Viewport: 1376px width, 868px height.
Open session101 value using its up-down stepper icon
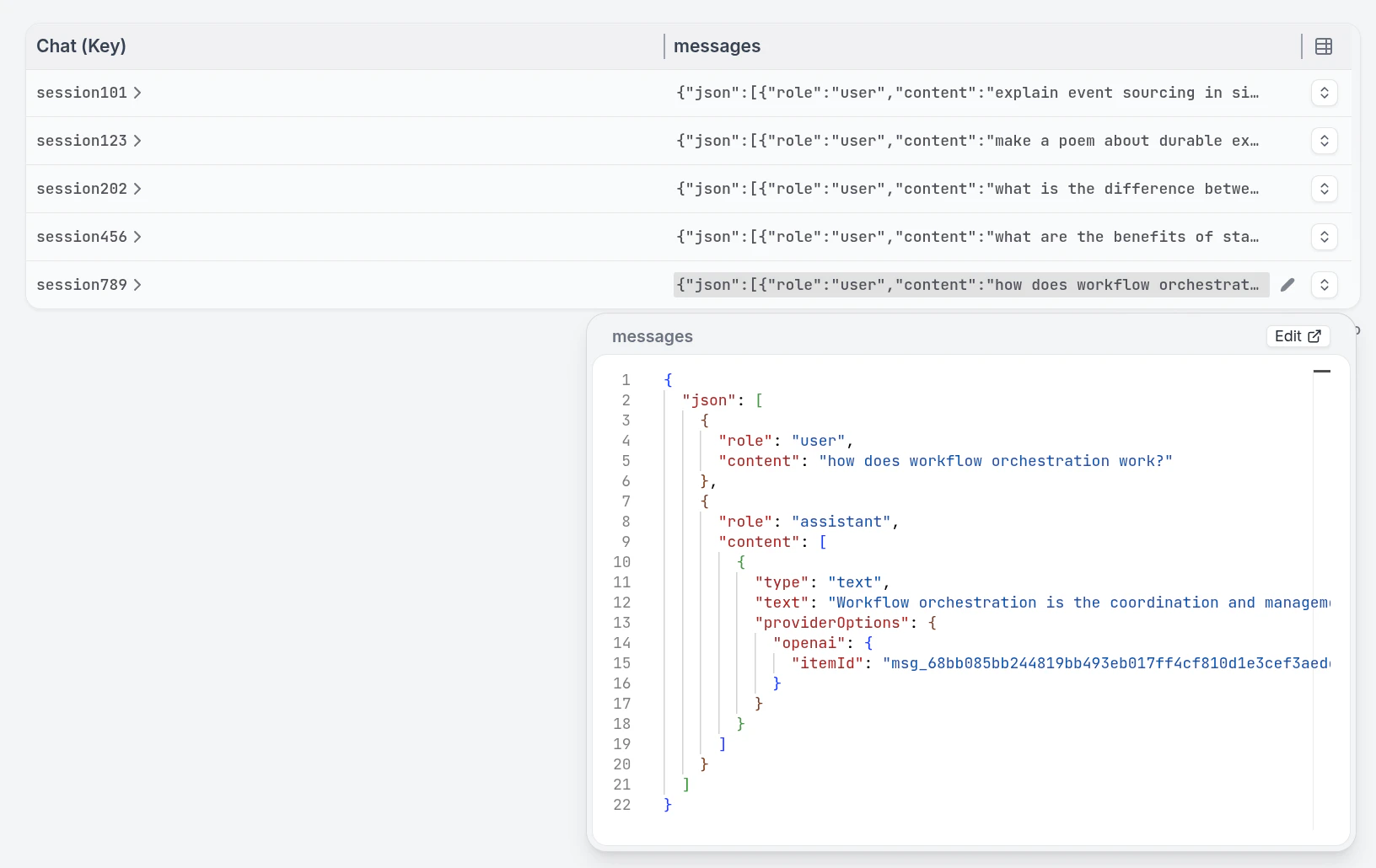click(x=1325, y=93)
